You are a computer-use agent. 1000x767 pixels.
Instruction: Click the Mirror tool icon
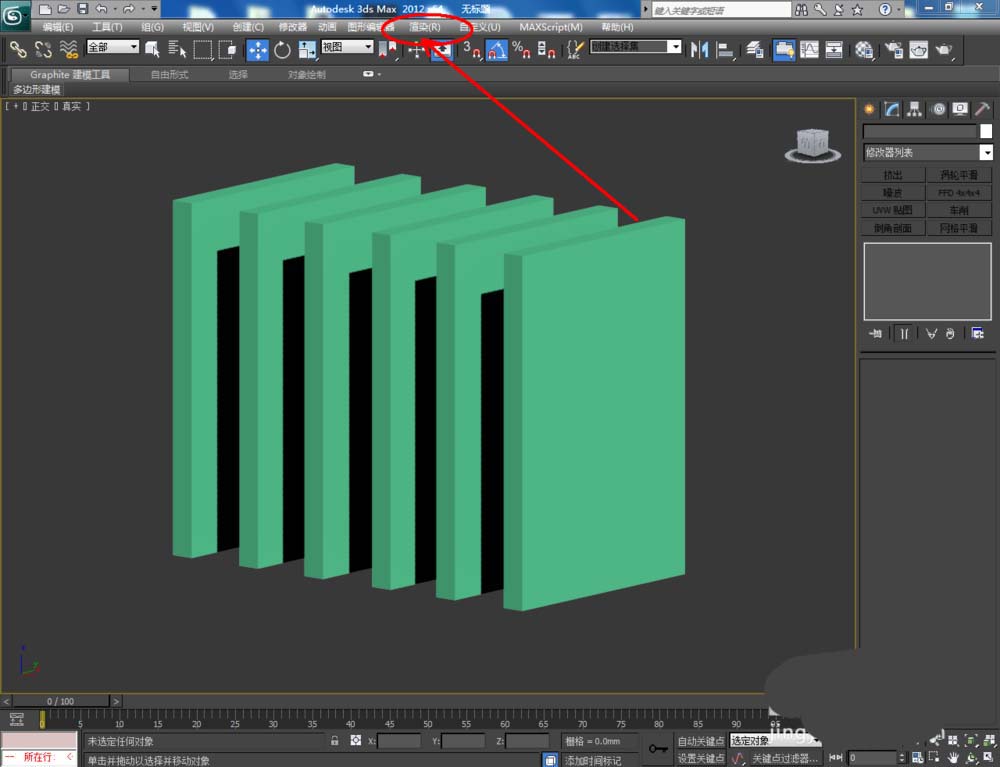[700, 49]
